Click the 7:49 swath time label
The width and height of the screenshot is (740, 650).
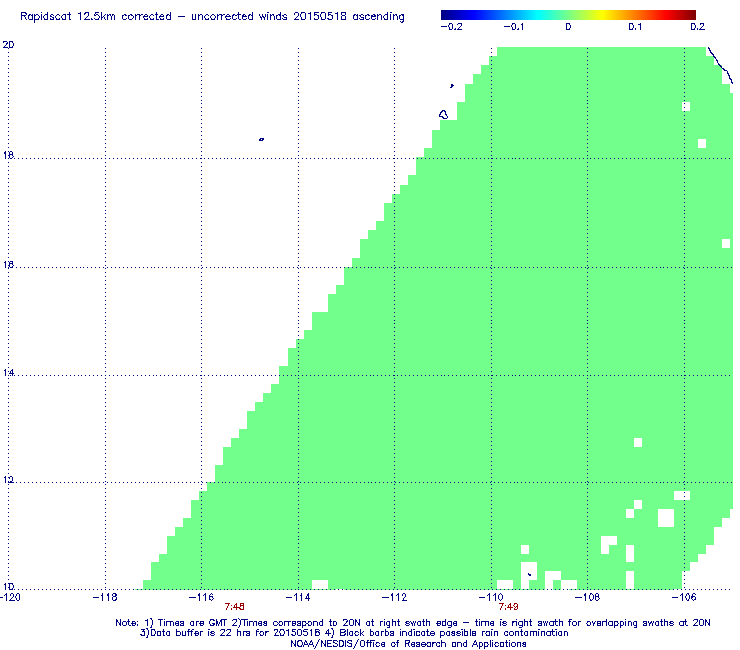pos(508,607)
